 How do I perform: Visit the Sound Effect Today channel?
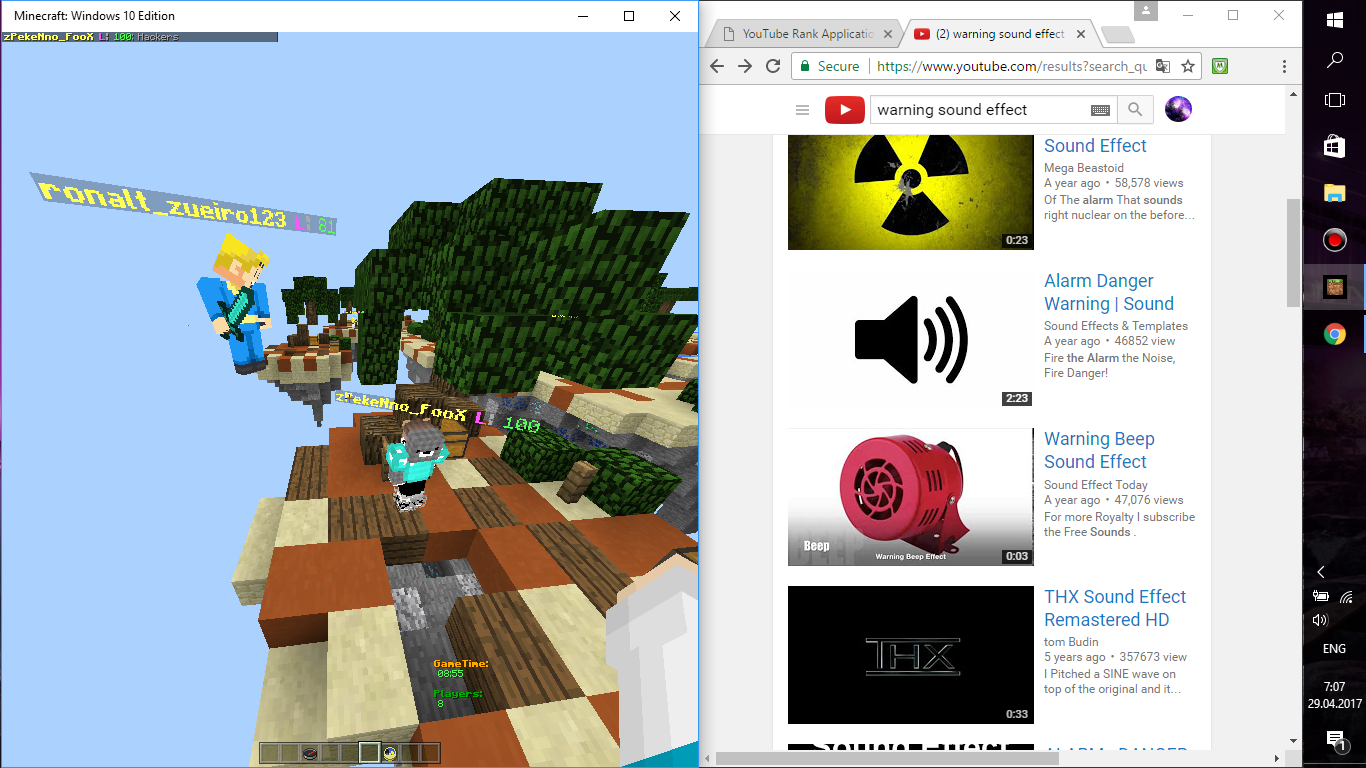click(x=1096, y=485)
